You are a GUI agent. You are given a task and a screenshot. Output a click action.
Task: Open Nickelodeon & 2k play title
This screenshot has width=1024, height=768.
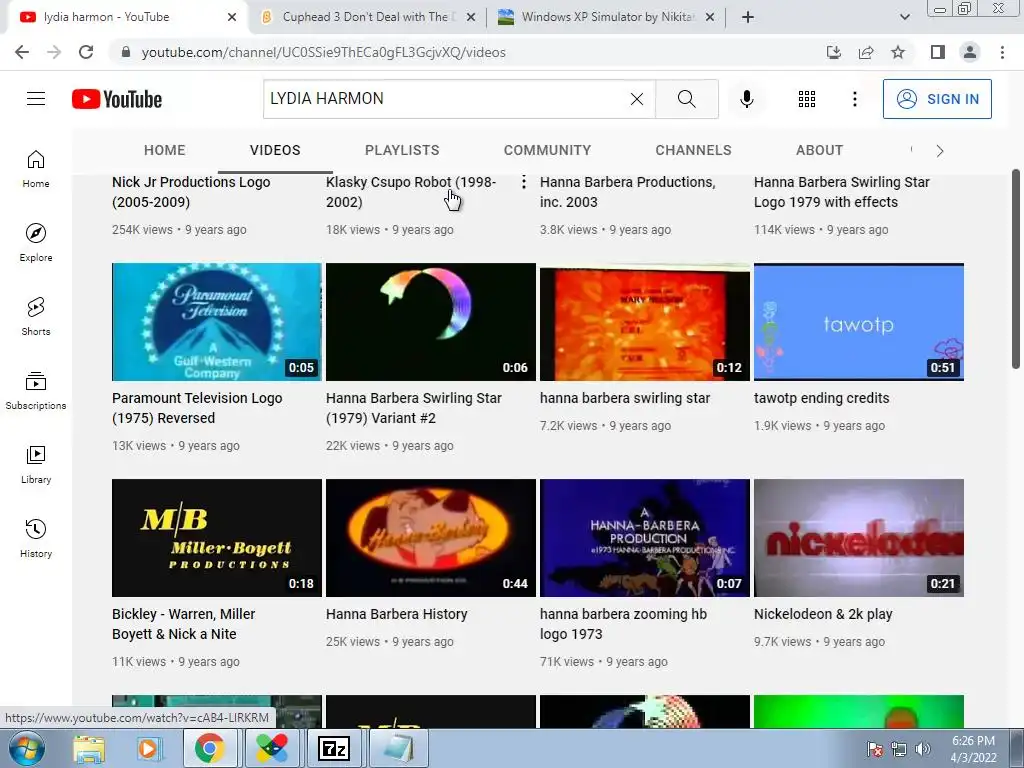823,615
